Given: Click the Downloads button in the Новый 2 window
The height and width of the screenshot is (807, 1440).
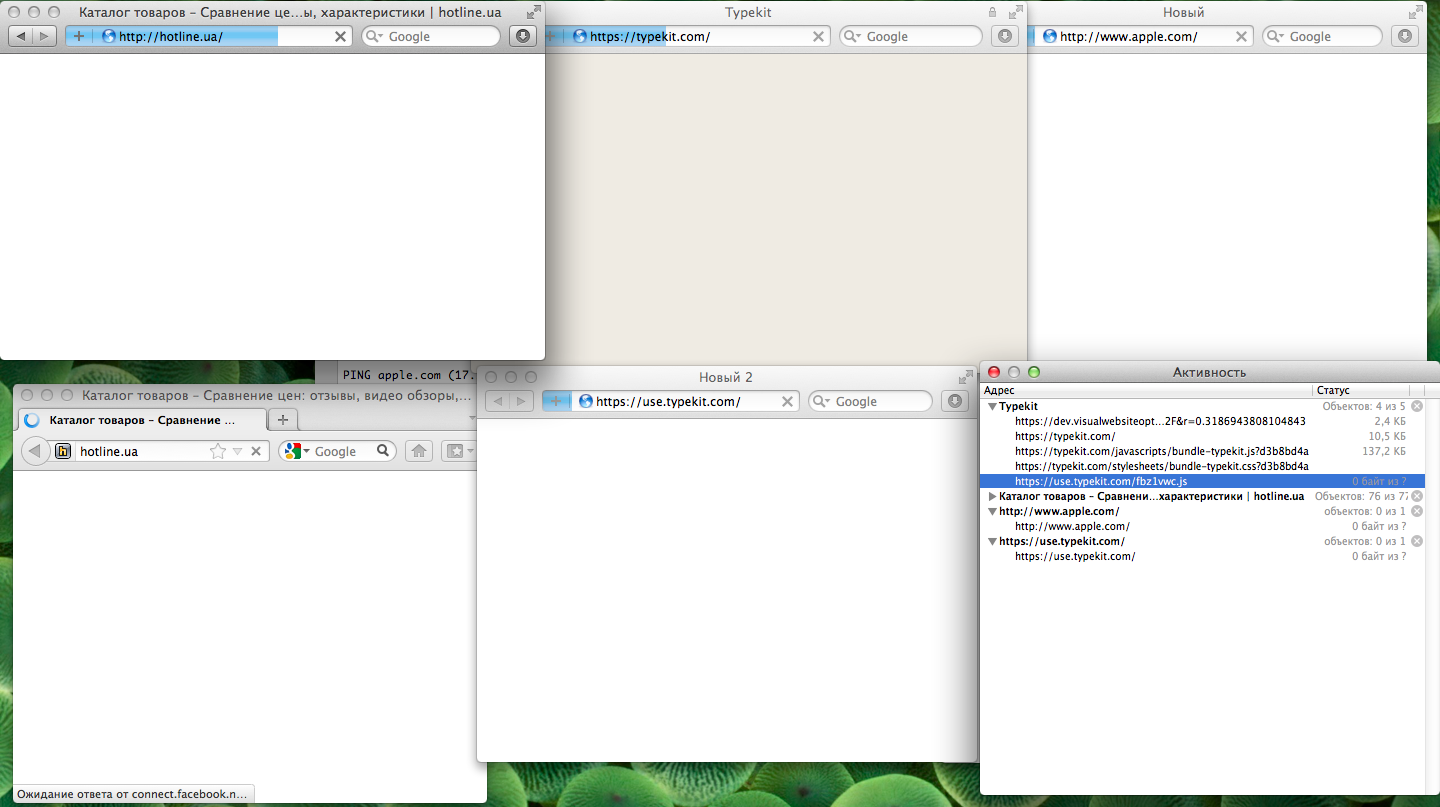Looking at the screenshot, I should (x=955, y=401).
